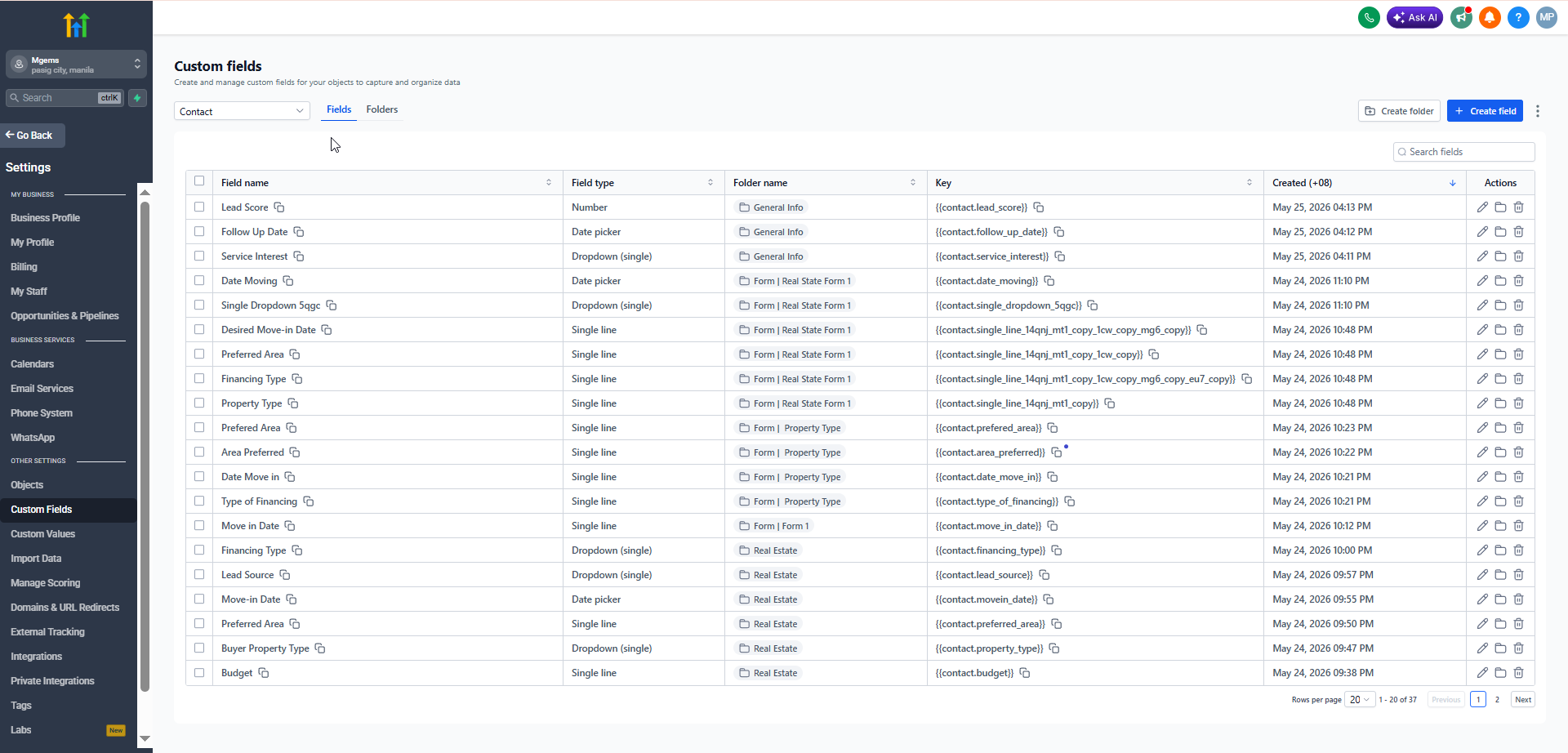Click the Search fields input
The height and width of the screenshot is (753, 1568).
[1463, 152]
